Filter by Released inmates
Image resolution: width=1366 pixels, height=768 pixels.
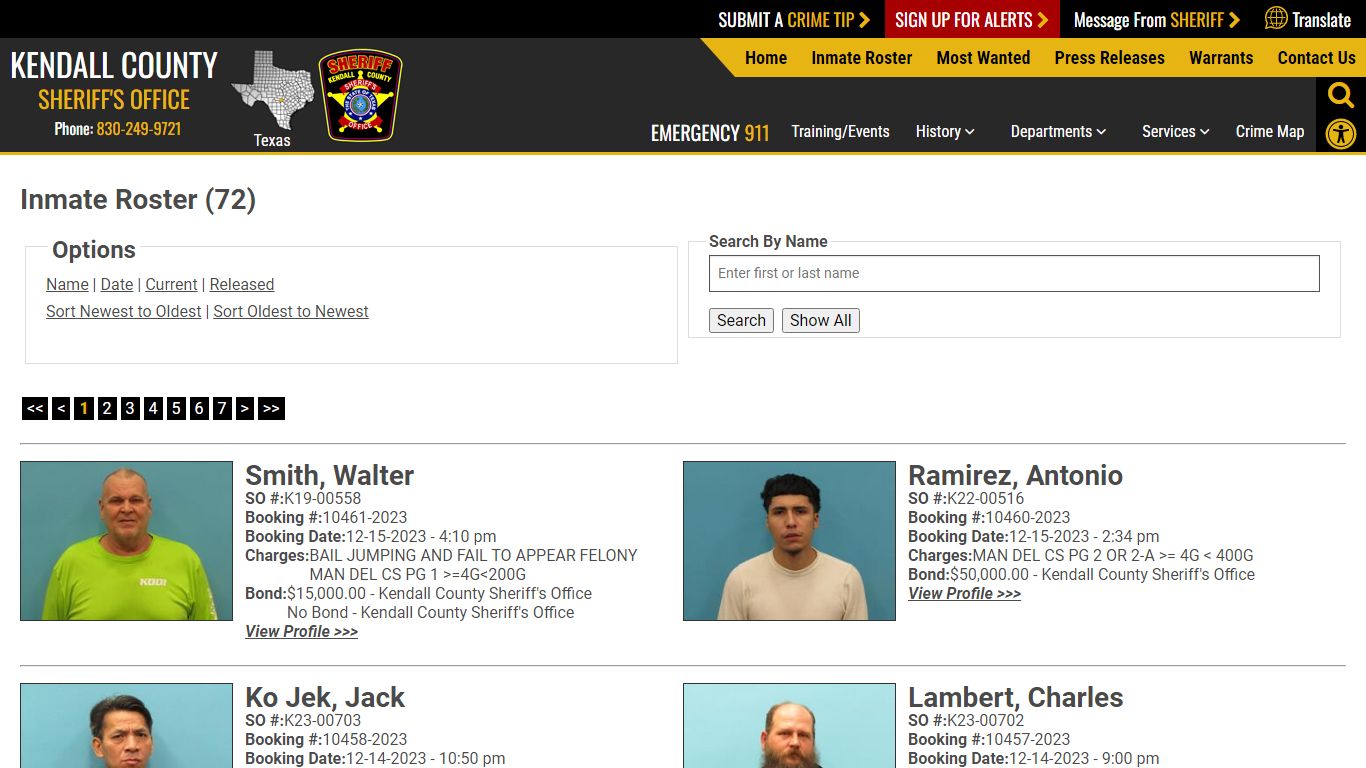[241, 284]
